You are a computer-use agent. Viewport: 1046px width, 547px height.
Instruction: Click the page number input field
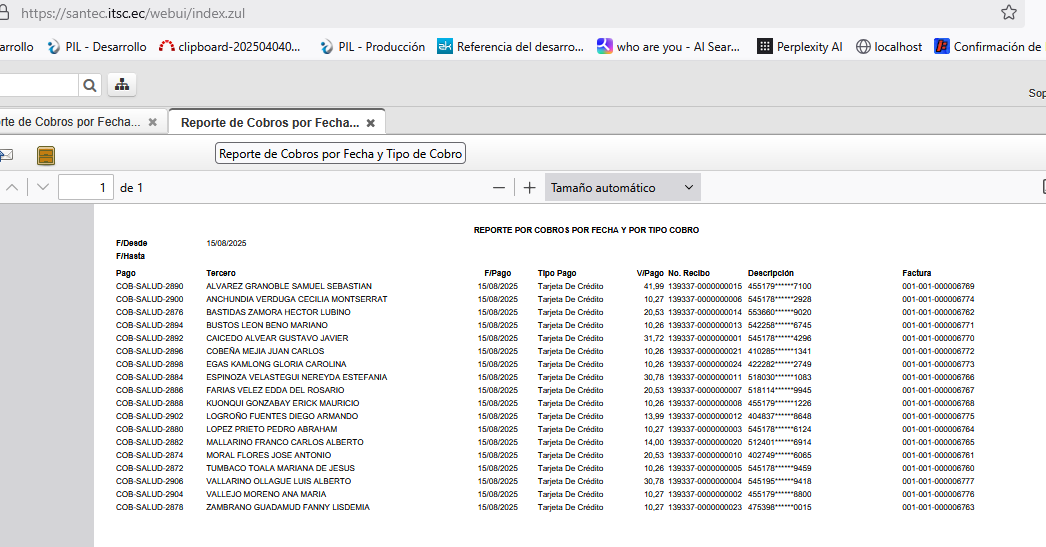coord(86,188)
